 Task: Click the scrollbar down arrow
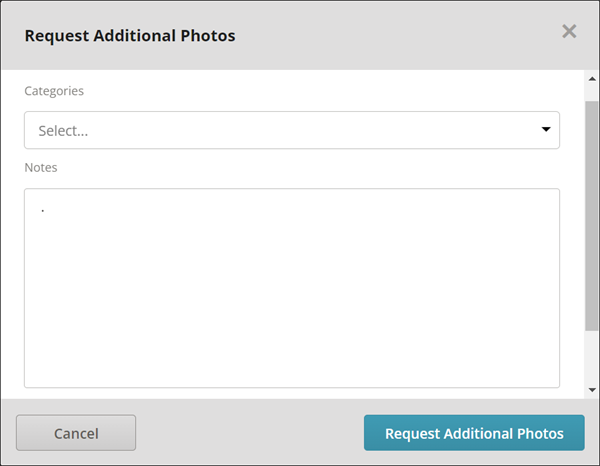[592, 390]
